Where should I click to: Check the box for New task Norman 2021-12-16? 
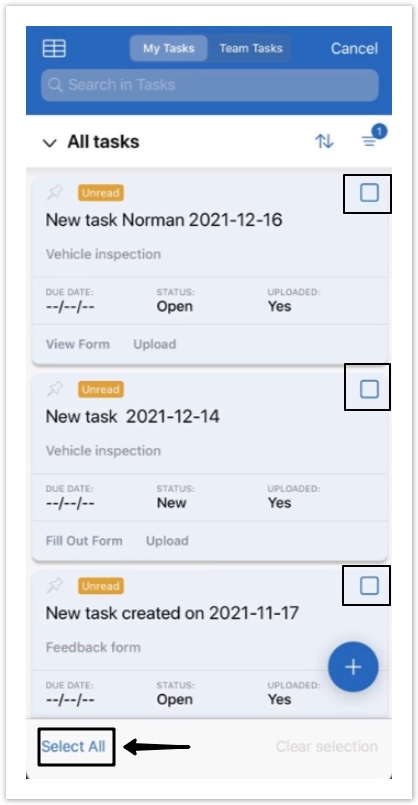369,193
